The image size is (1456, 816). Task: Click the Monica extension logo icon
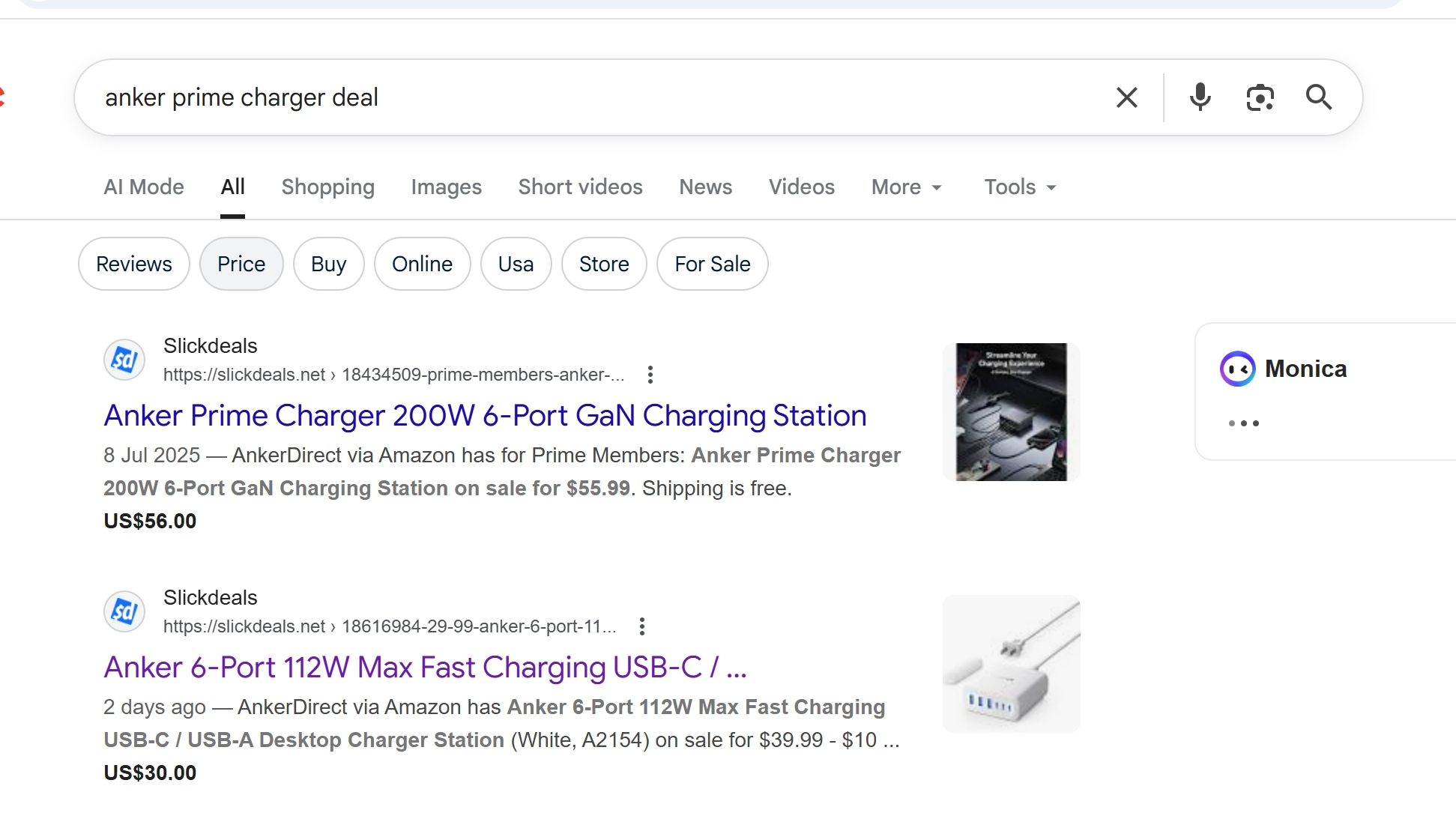(x=1237, y=369)
